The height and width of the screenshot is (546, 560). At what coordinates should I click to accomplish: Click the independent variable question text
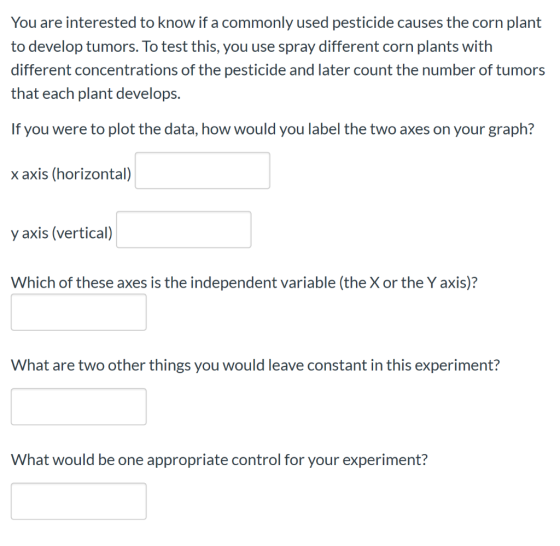tap(244, 283)
